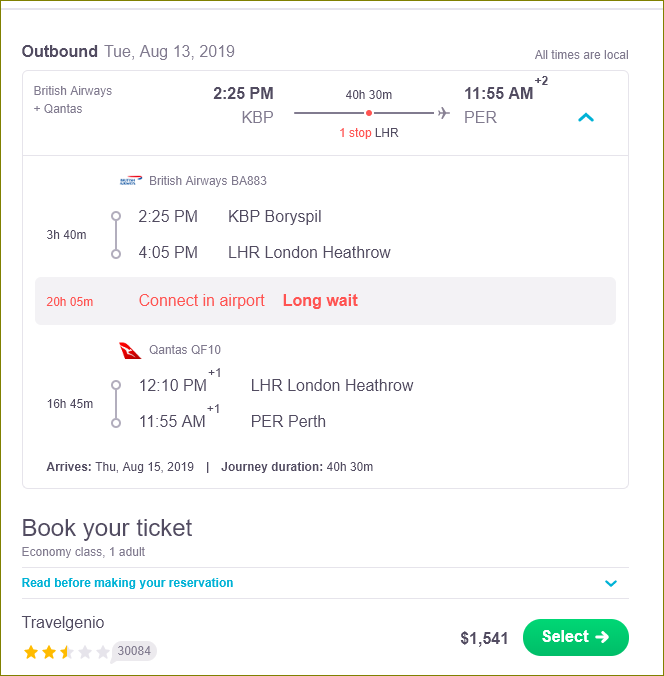Viewport: 664px width, 676px height.
Task: Click the Connect in airport notice
Action: click(x=201, y=300)
